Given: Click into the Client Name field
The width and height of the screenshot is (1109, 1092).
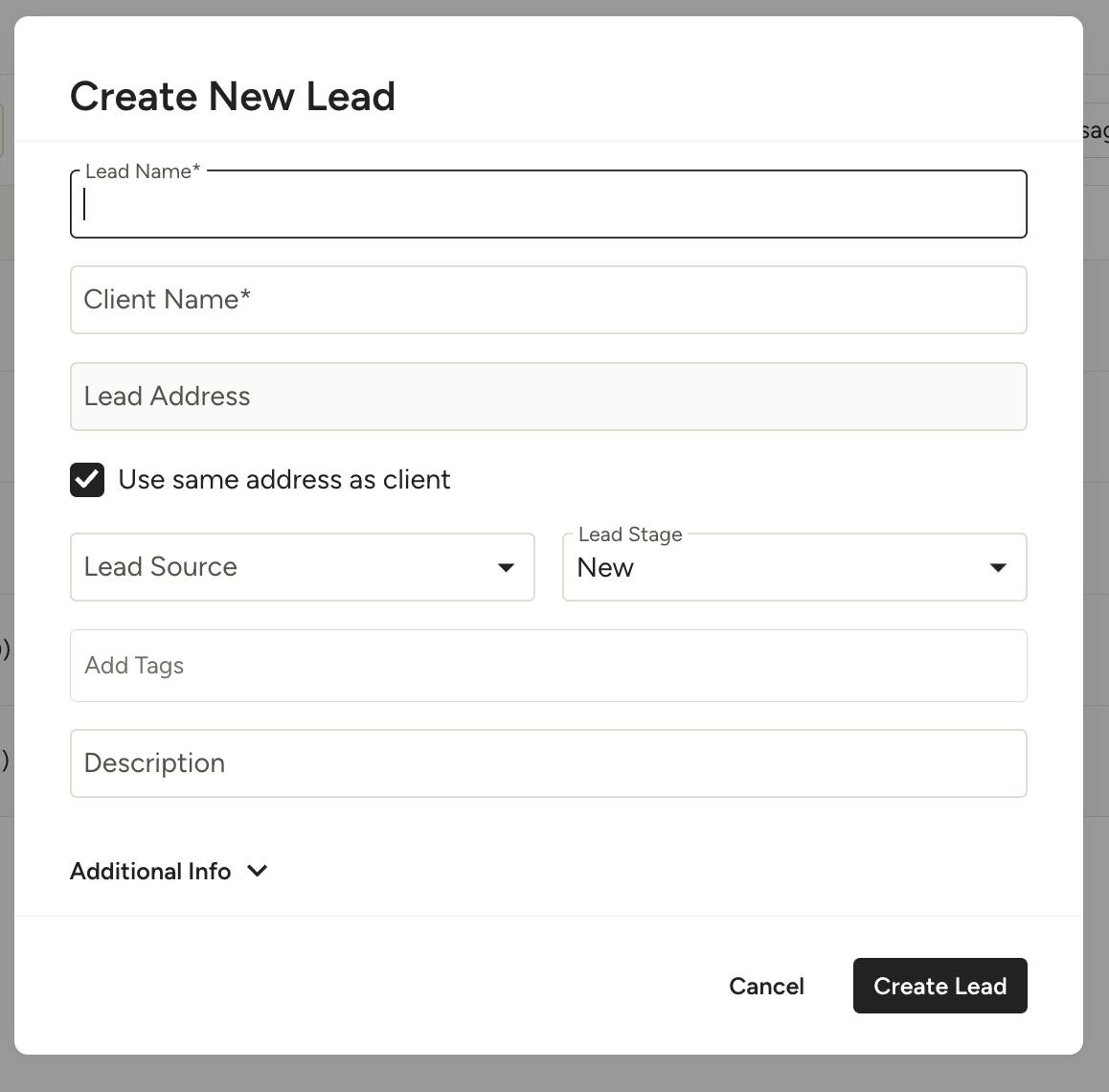Looking at the screenshot, I should click(548, 300).
